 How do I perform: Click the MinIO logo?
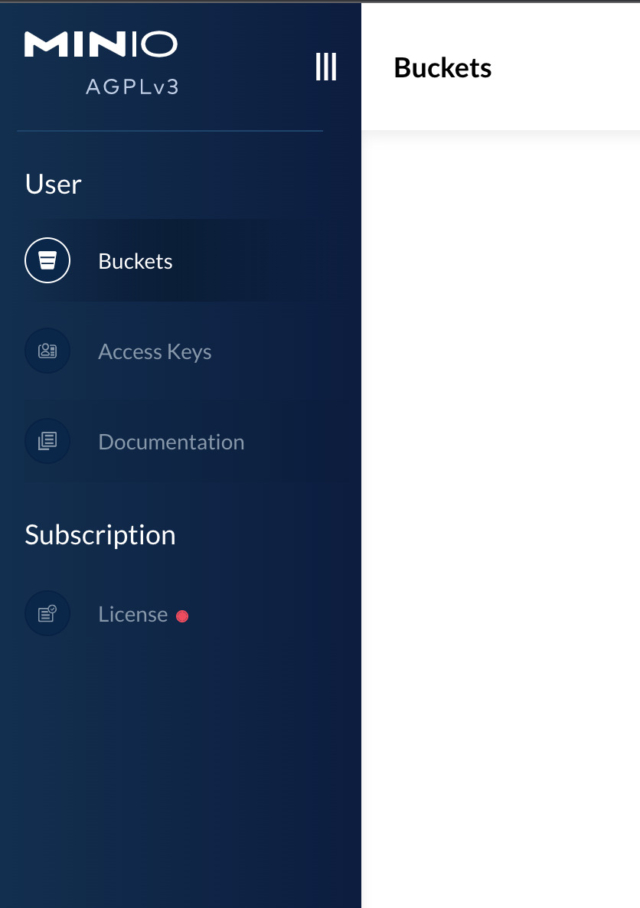tap(100, 44)
